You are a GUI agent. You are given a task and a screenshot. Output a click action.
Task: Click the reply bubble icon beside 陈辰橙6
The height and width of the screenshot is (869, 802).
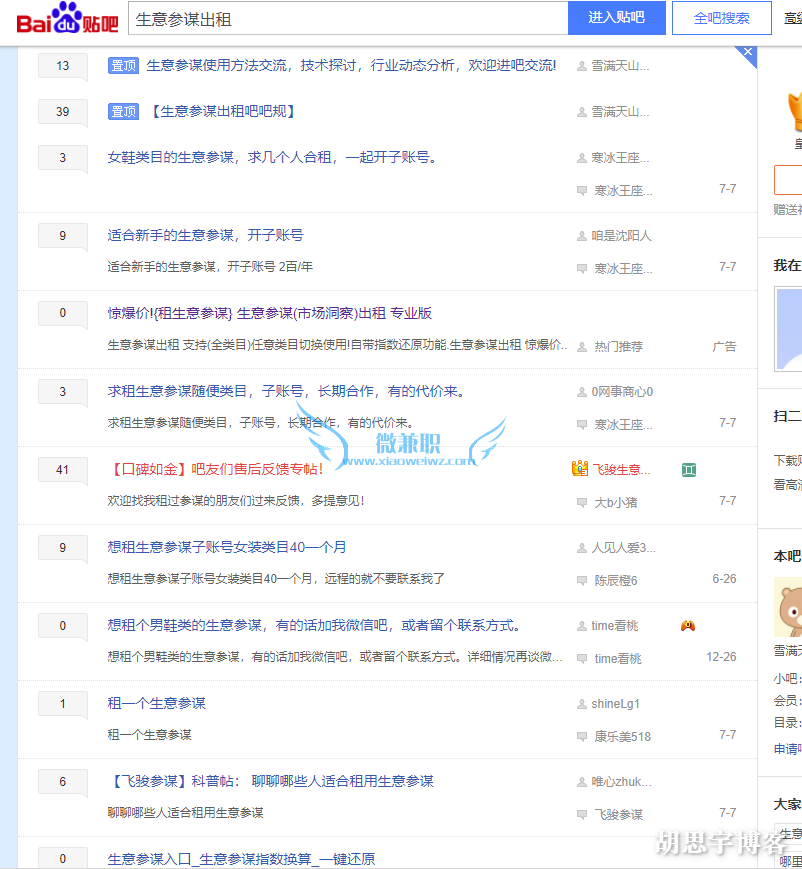582,581
